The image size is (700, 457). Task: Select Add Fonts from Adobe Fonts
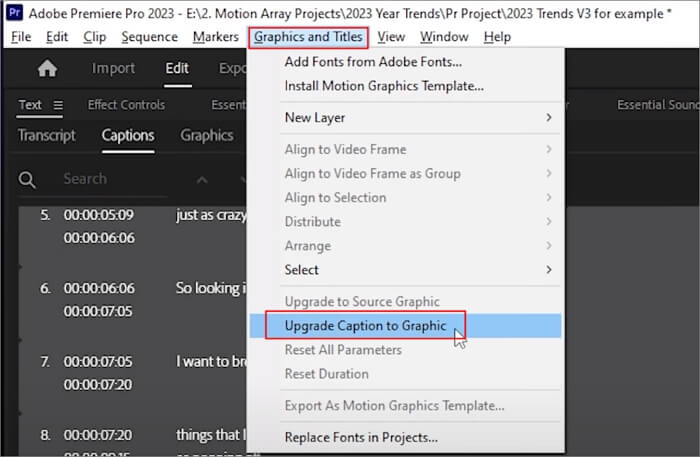click(372, 62)
